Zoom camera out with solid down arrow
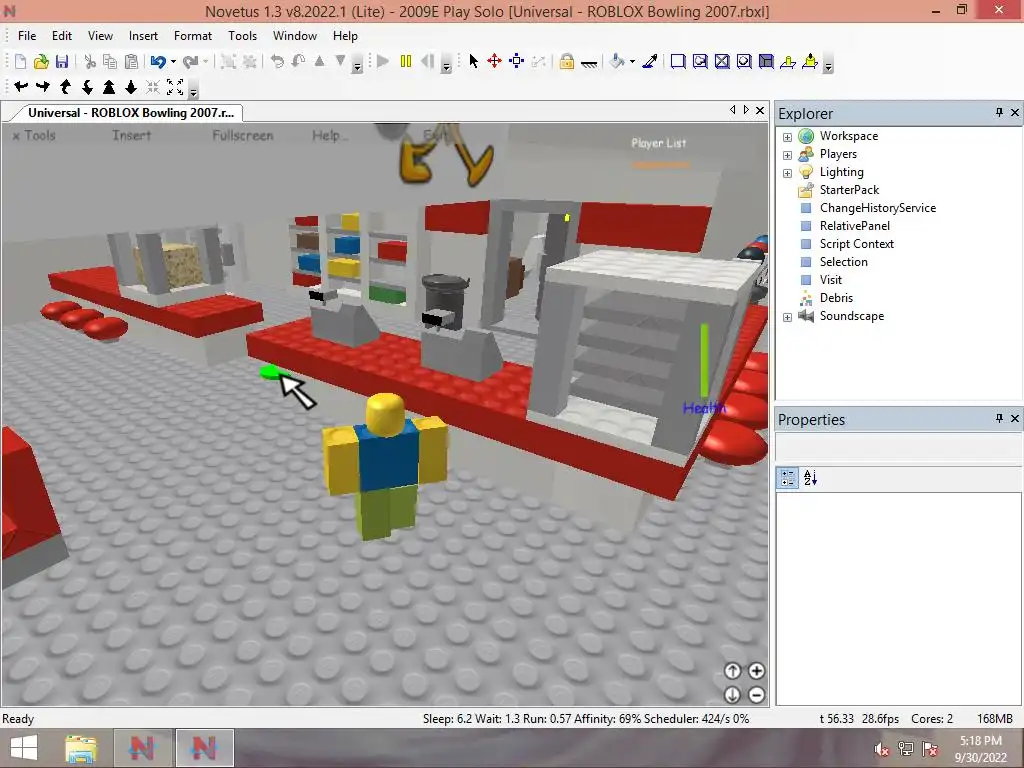 131,86
